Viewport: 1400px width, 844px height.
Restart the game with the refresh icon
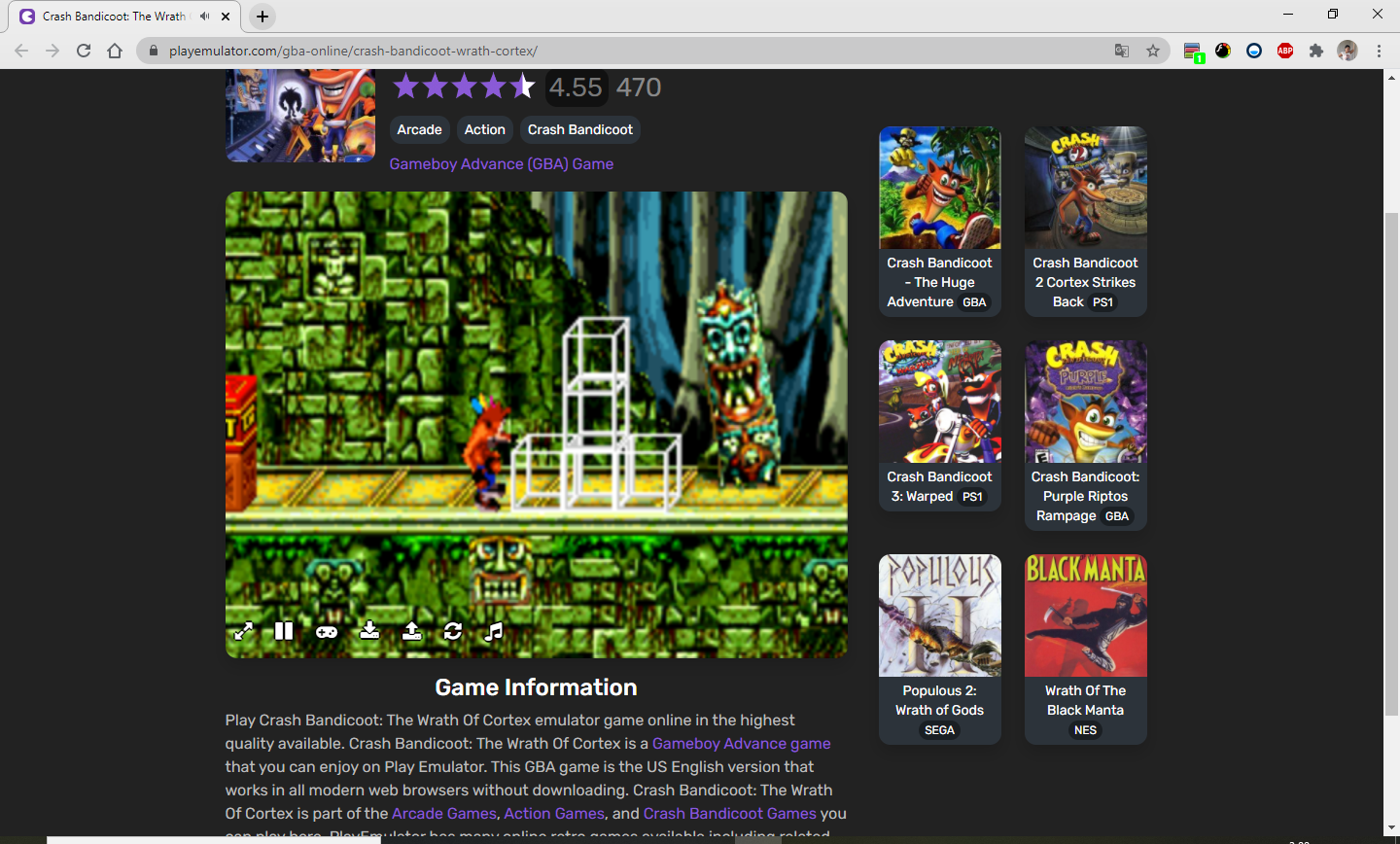tap(453, 631)
